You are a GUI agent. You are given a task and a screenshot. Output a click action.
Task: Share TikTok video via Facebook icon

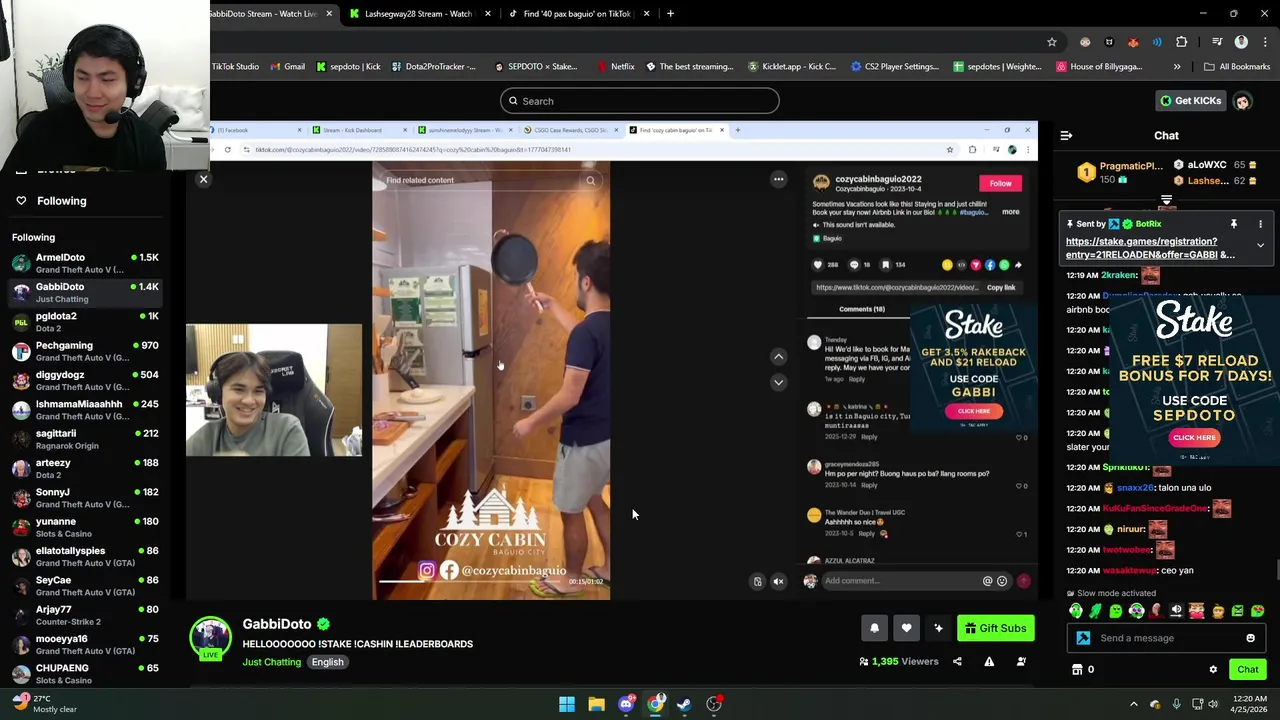[x=990, y=265]
